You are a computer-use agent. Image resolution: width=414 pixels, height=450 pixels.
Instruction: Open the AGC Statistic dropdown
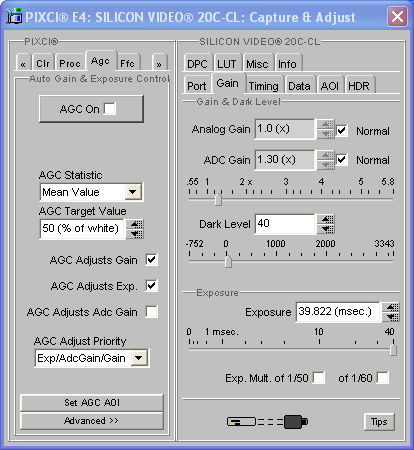pyautogui.click(x=133, y=192)
